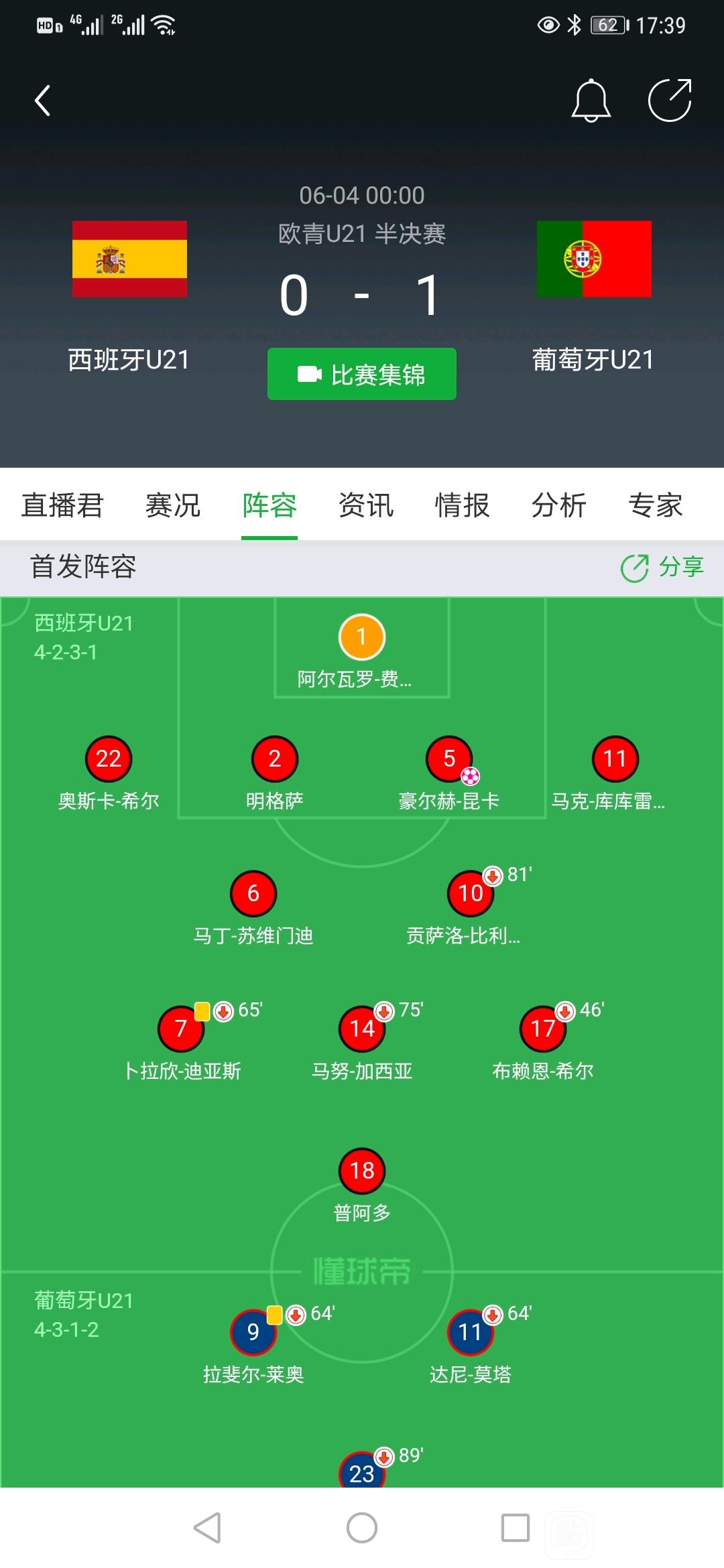Switch to the 直播君 tab
Image resolution: width=724 pixels, height=1568 pixels.
(62, 505)
